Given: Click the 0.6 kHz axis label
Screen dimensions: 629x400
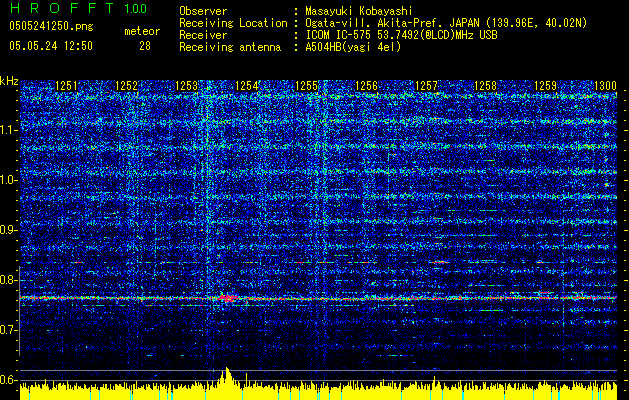Looking at the screenshot, I should click(x=8, y=380).
